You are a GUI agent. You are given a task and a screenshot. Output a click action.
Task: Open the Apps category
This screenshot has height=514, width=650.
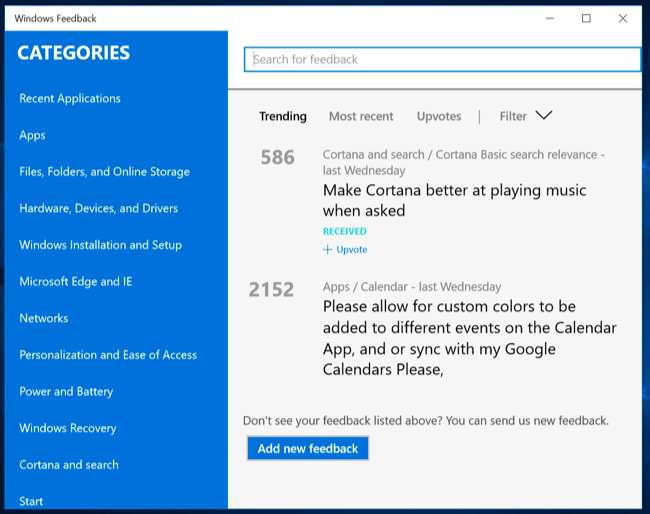33,135
